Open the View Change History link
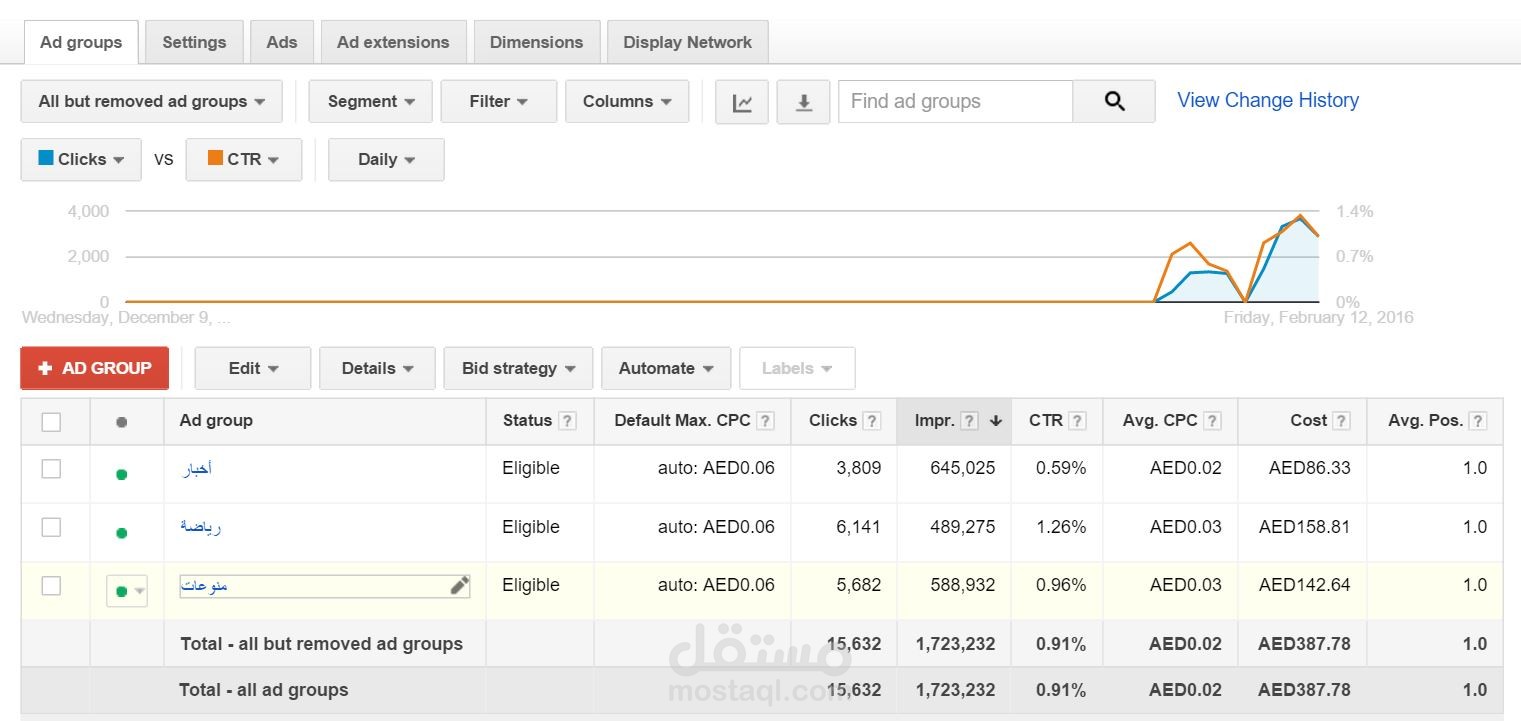This screenshot has width=1521, height=721. tap(1267, 100)
